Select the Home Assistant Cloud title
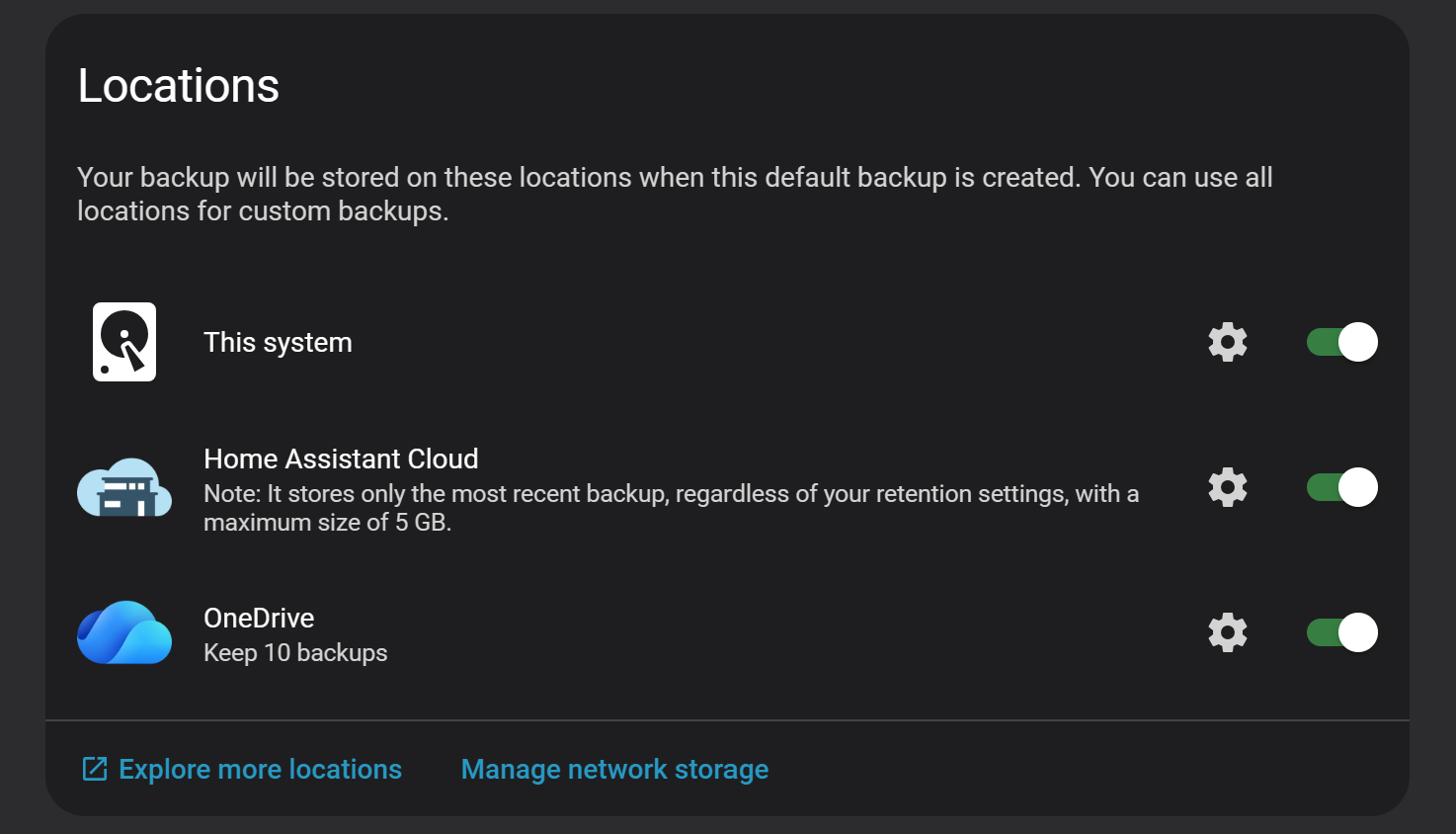Image resolution: width=1456 pixels, height=834 pixels. point(341,459)
